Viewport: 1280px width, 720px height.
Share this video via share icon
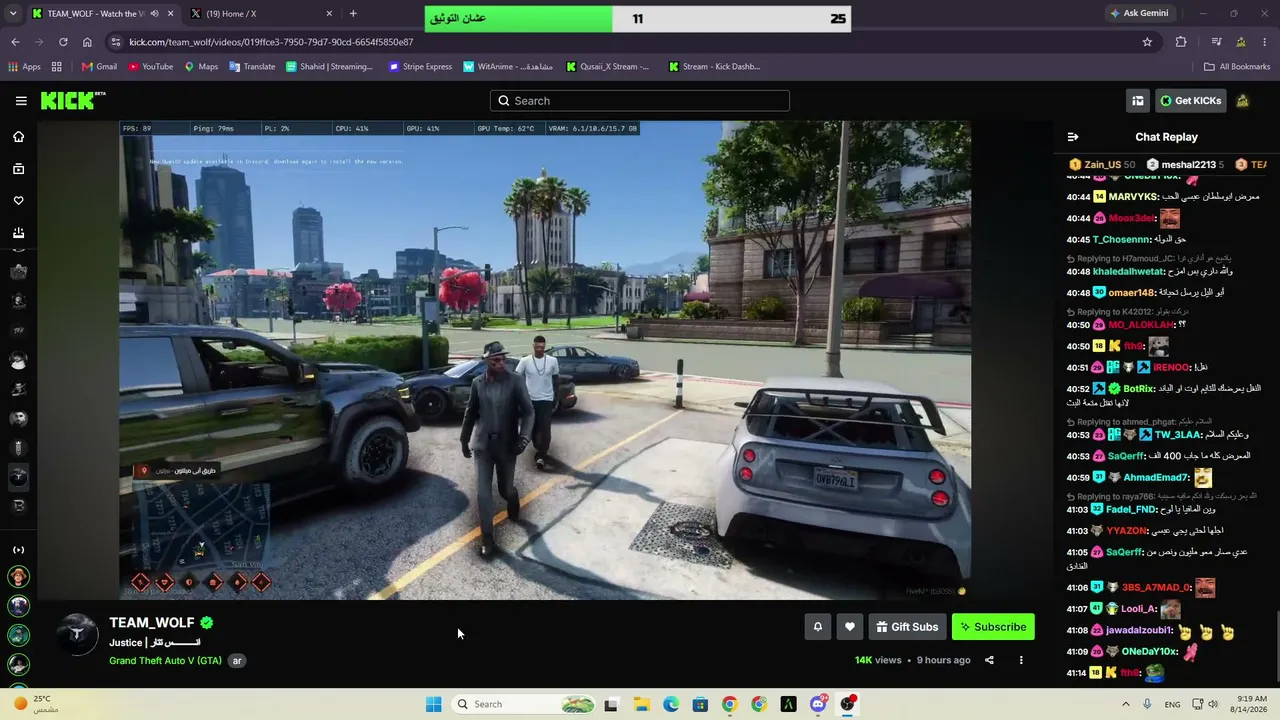pyautogui.click(x=989, y=660)
